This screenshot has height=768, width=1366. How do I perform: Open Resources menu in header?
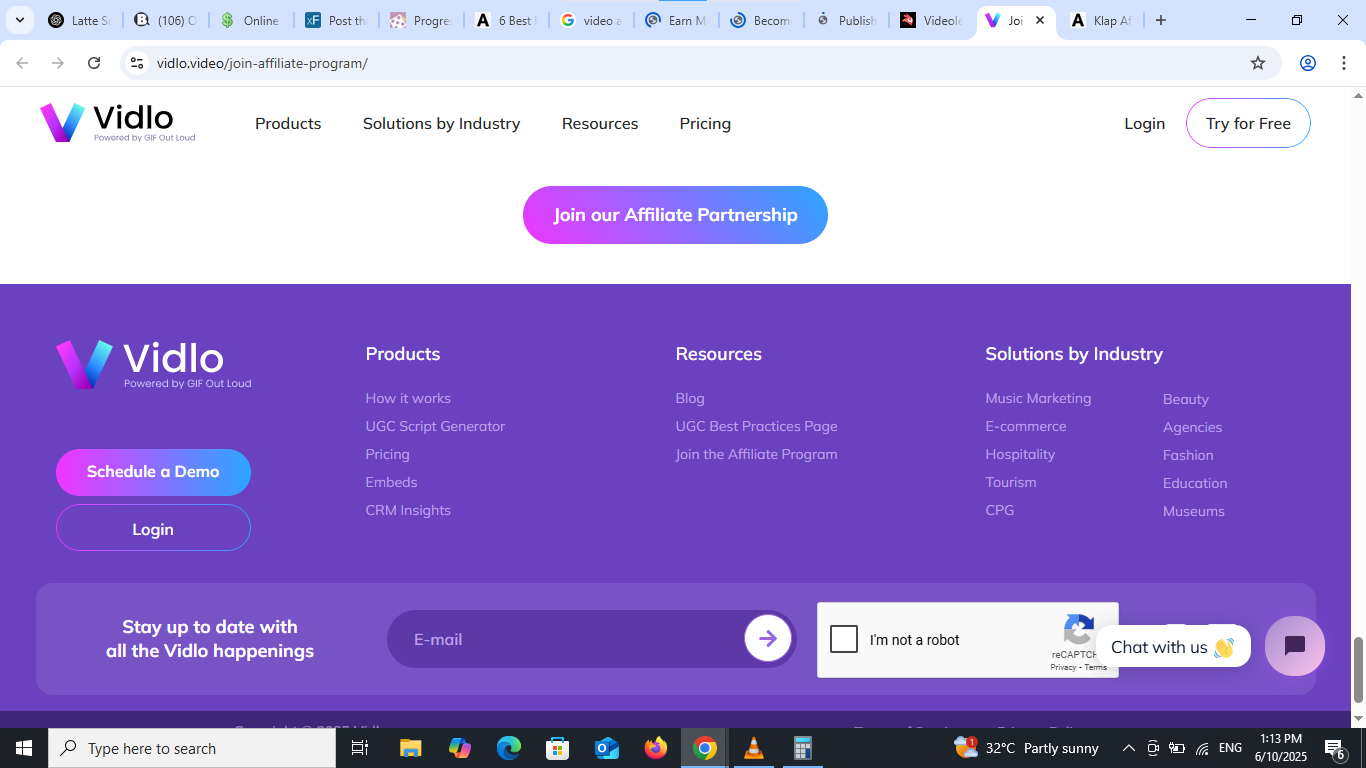coord(600,123)
